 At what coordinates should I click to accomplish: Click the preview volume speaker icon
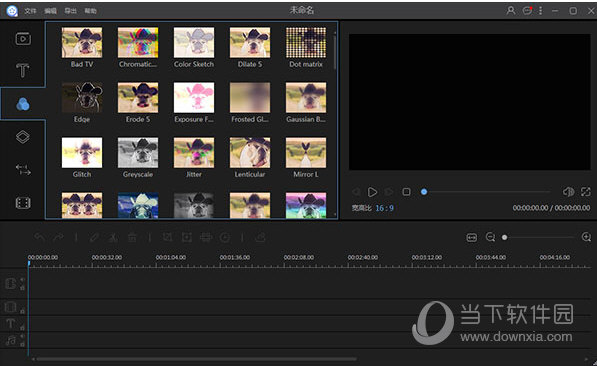coord(568,192)
